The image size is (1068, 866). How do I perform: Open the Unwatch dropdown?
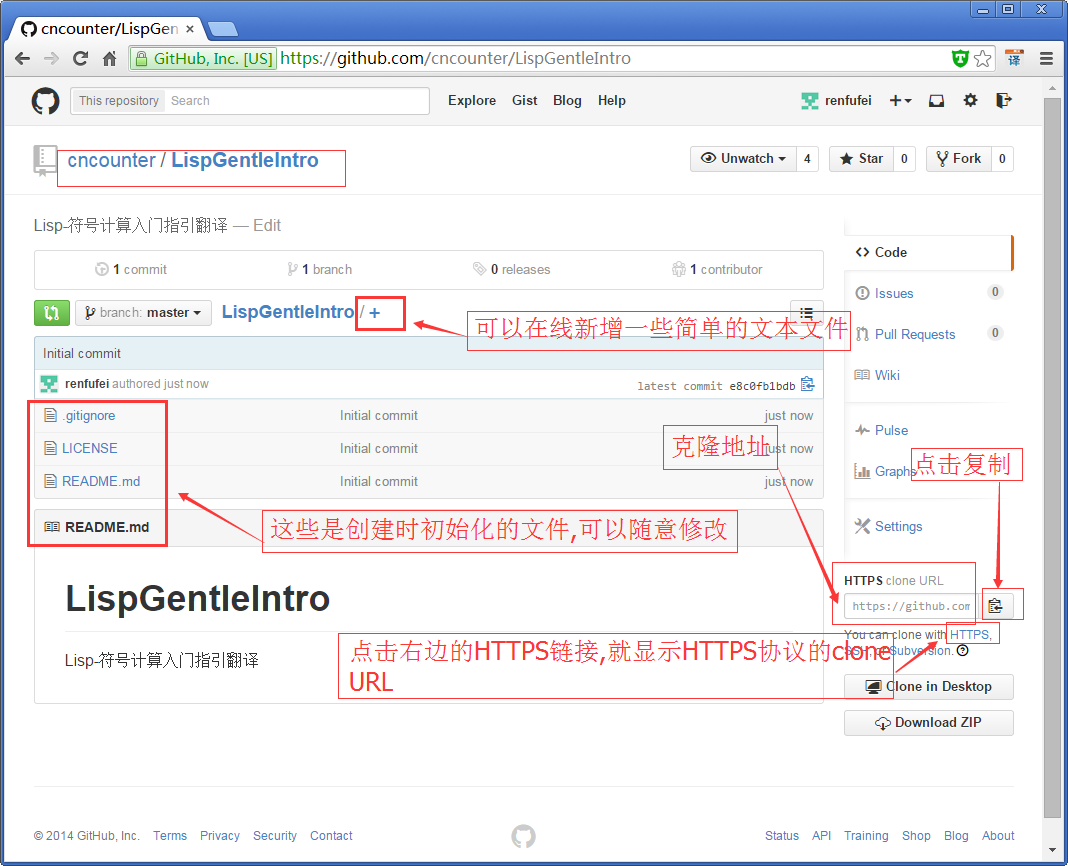point(743,159)
